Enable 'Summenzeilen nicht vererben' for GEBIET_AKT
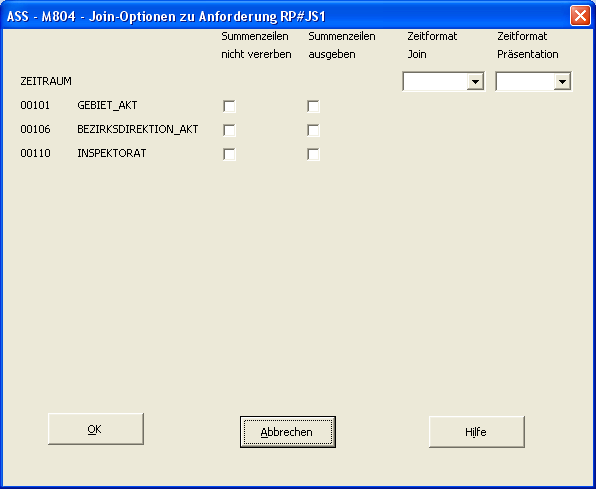 coord(229,106)
